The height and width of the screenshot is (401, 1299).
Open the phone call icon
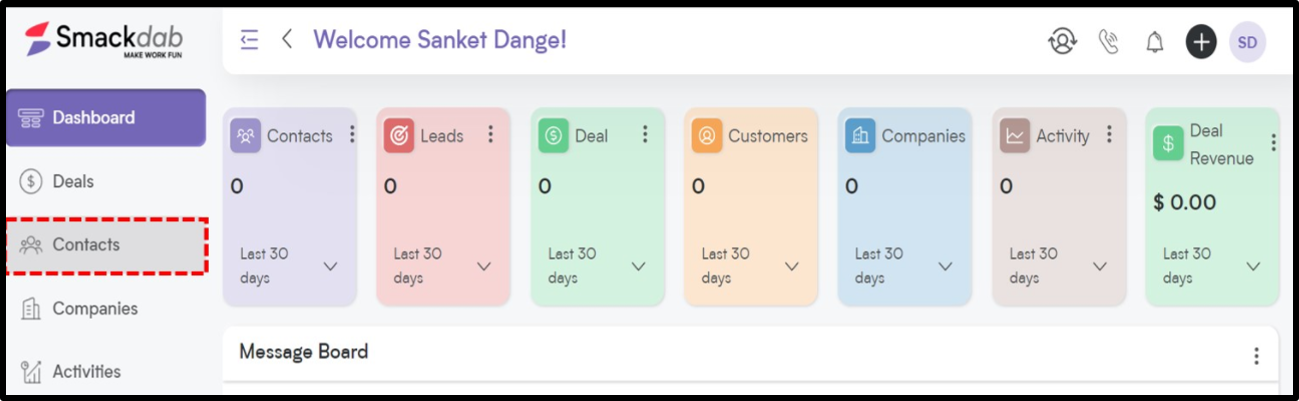[x=1108, y=42]
